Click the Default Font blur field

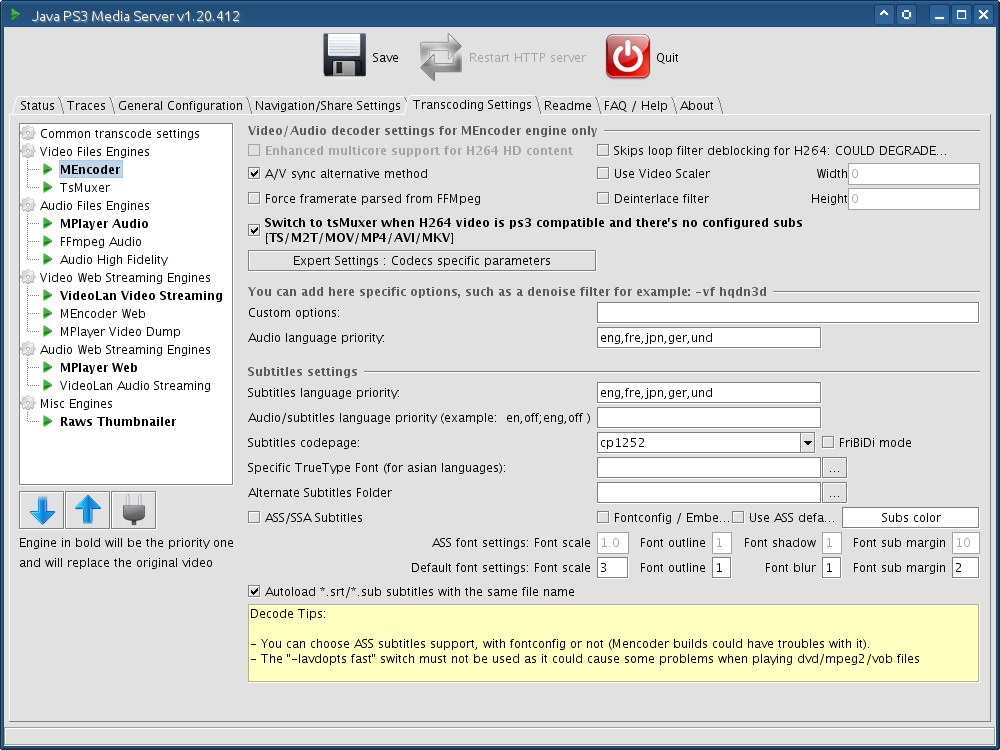(831, 568)
